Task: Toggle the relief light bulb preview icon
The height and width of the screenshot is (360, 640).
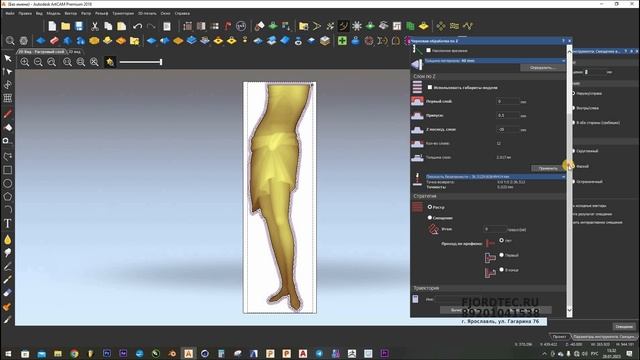Action: (x=110, y=62)
